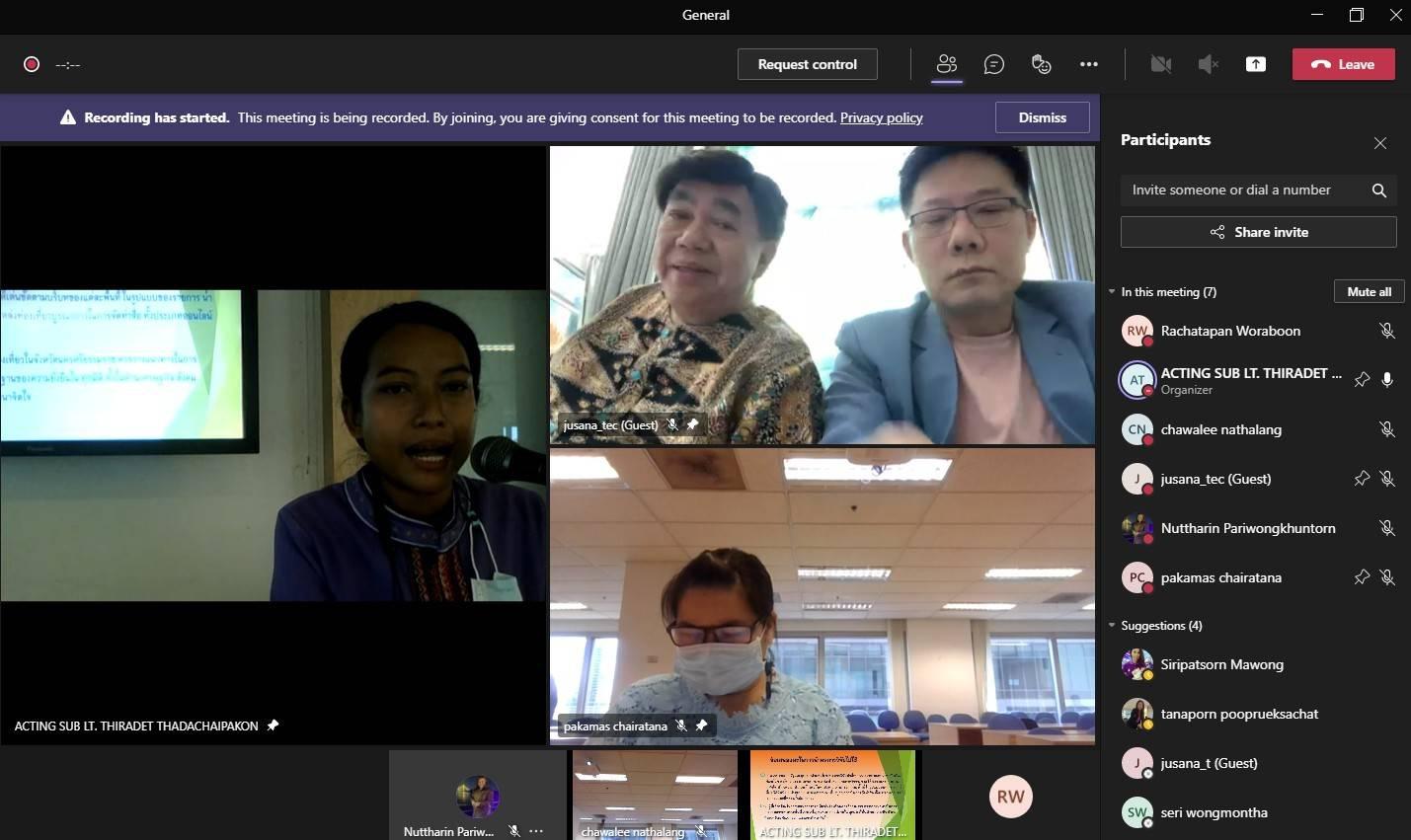
Task: Click the share content tray icon
Action: (x=1256, y=64)
